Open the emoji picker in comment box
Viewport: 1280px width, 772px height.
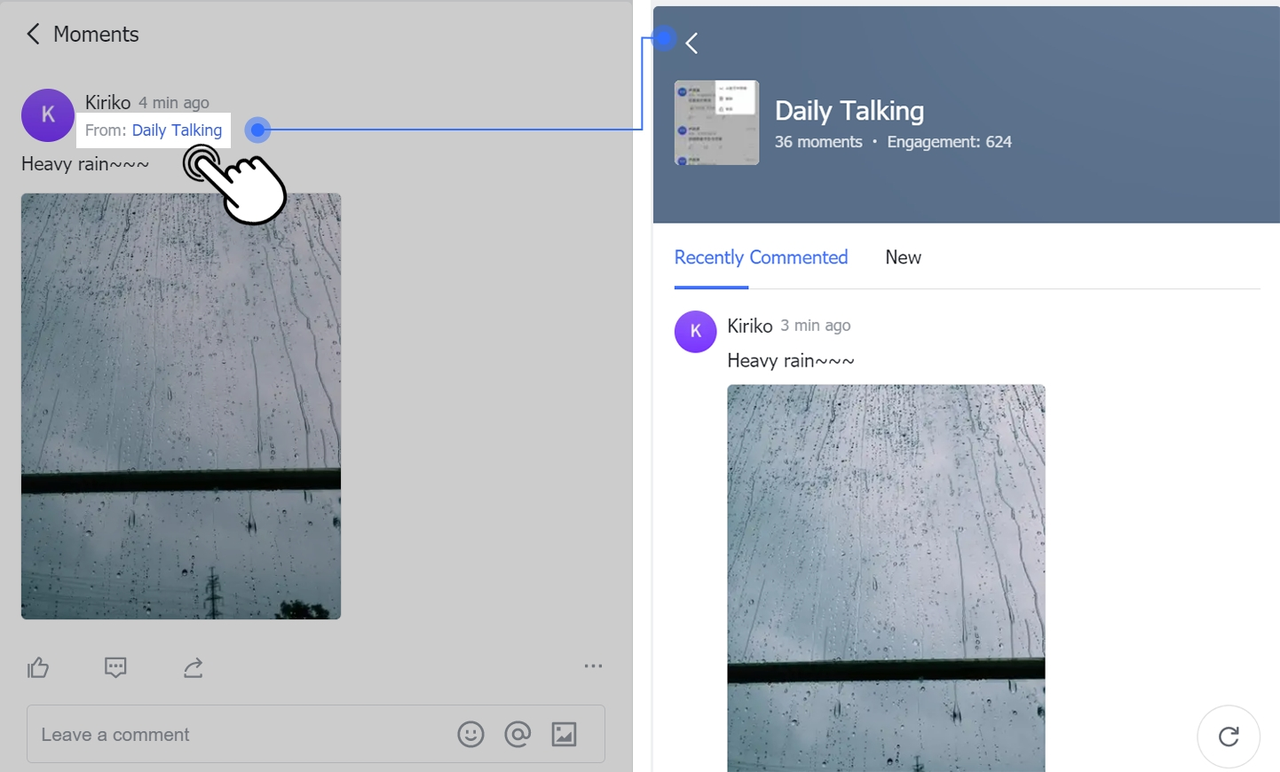470,735
